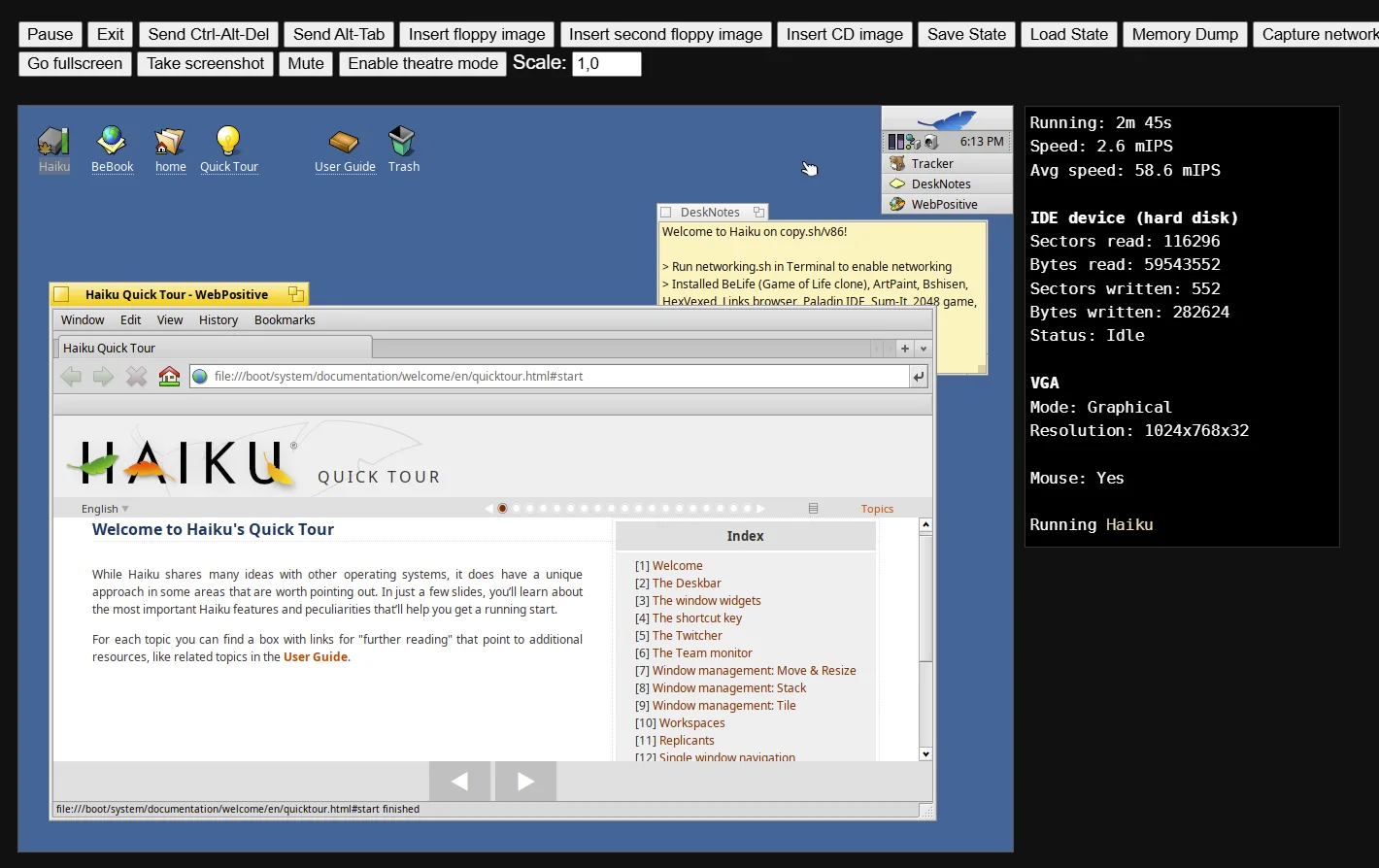Open the View menu
The height and width of the screenshot is (868, 1379).
170,320
